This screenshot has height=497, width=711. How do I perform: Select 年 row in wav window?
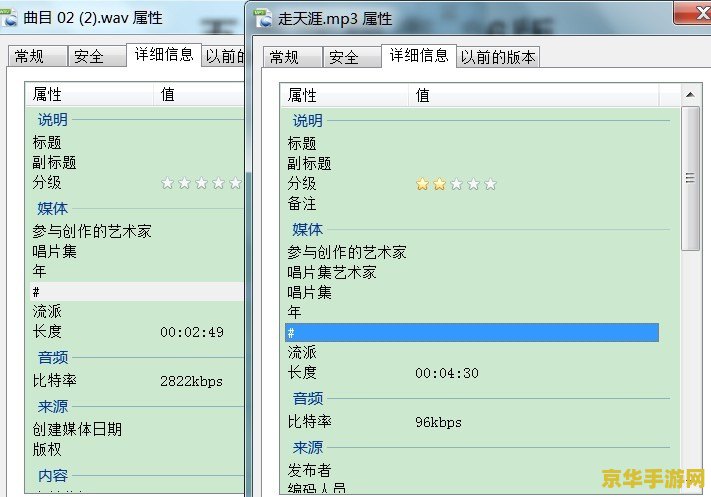pos(137,271)
